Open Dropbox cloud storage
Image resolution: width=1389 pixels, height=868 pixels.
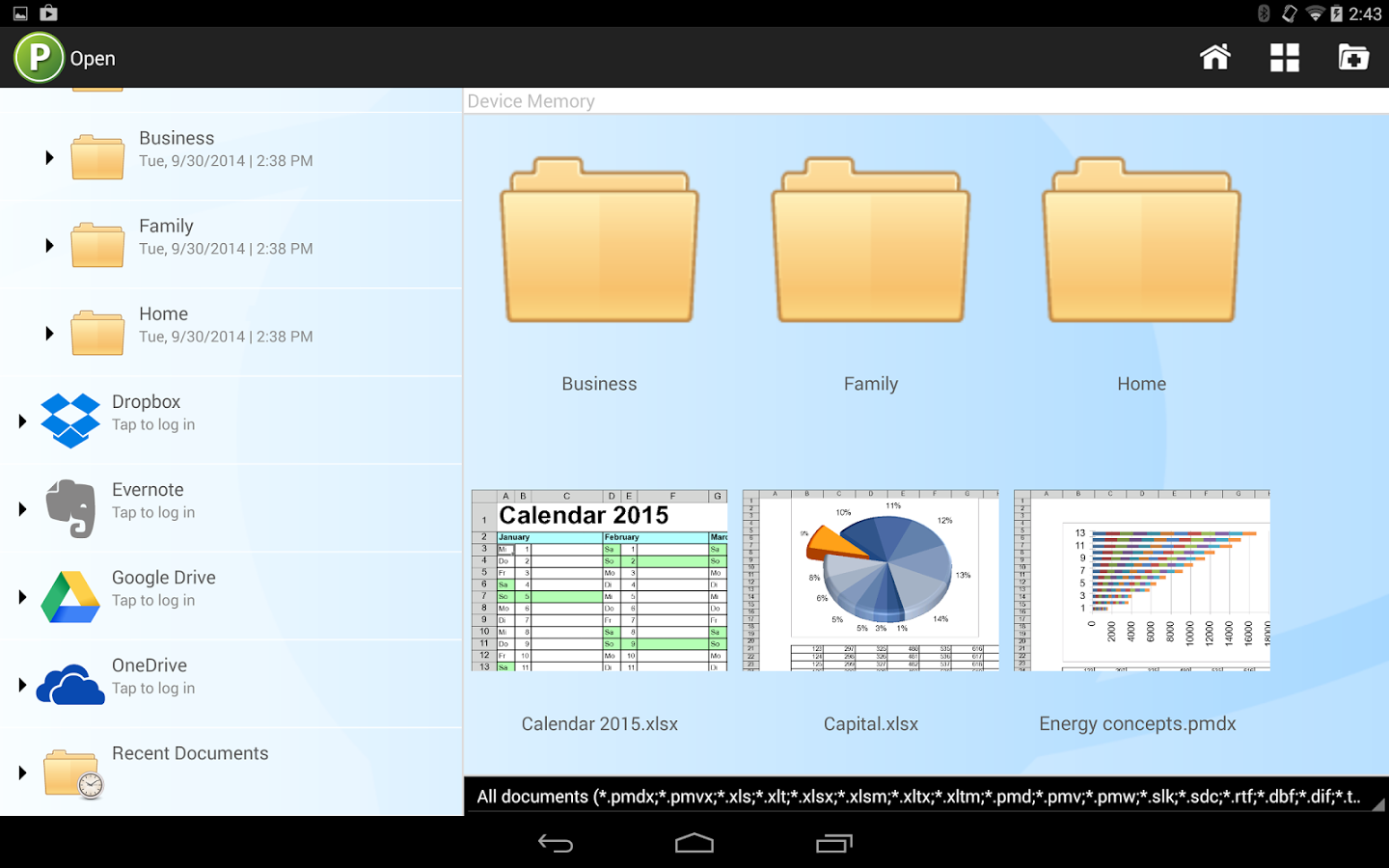point(69,420)
